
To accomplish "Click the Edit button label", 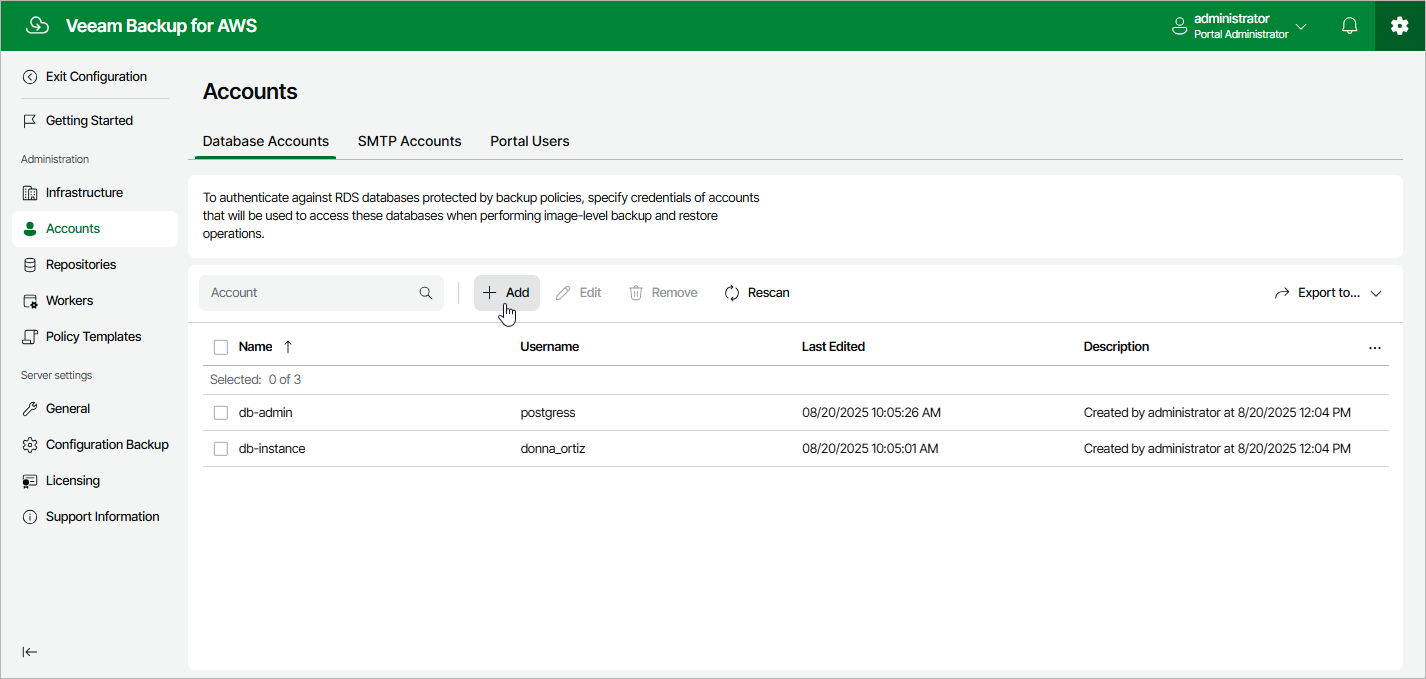I will point(591,293).
